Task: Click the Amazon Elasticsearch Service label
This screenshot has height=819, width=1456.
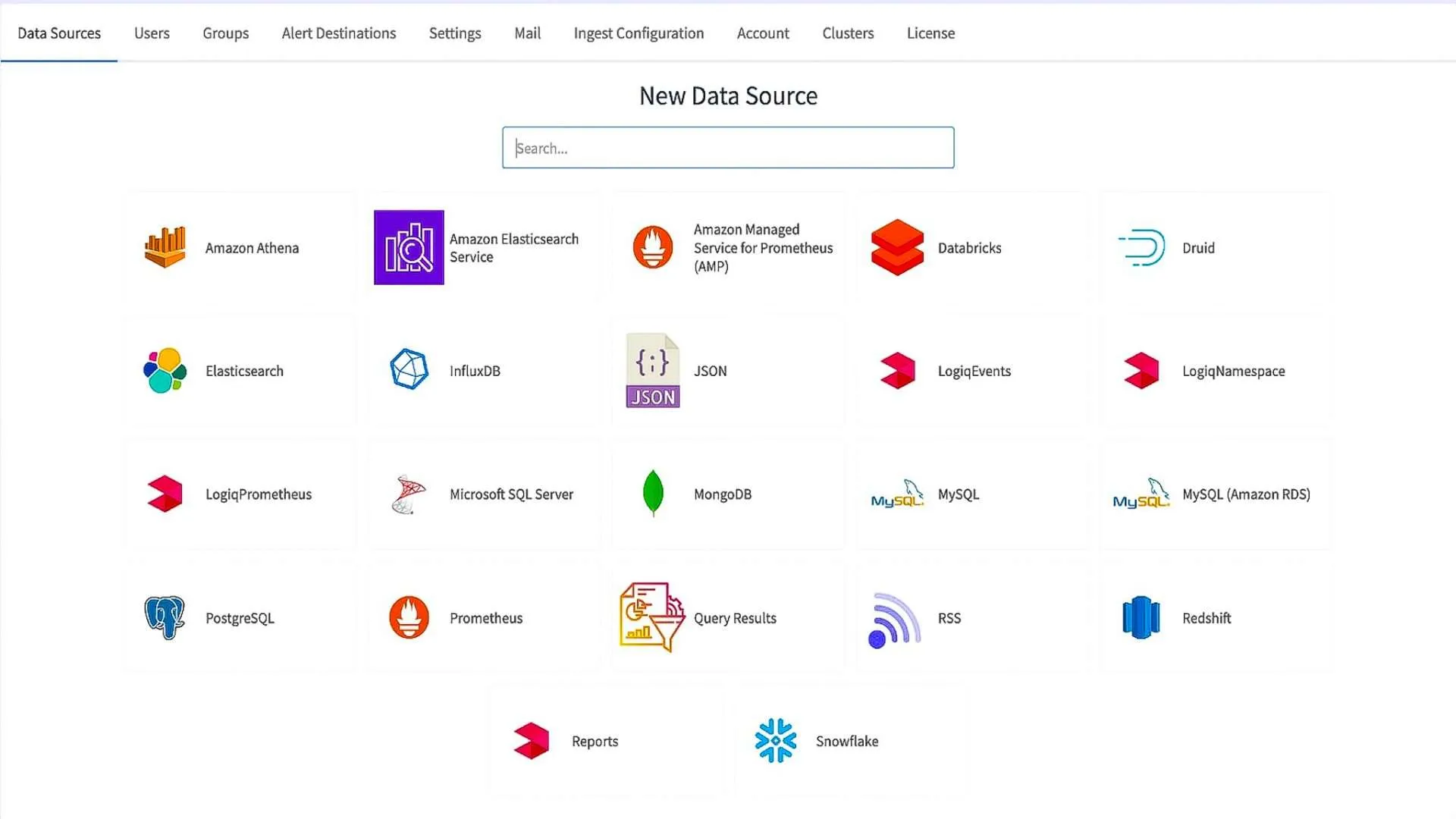Action: coord(514,248)
